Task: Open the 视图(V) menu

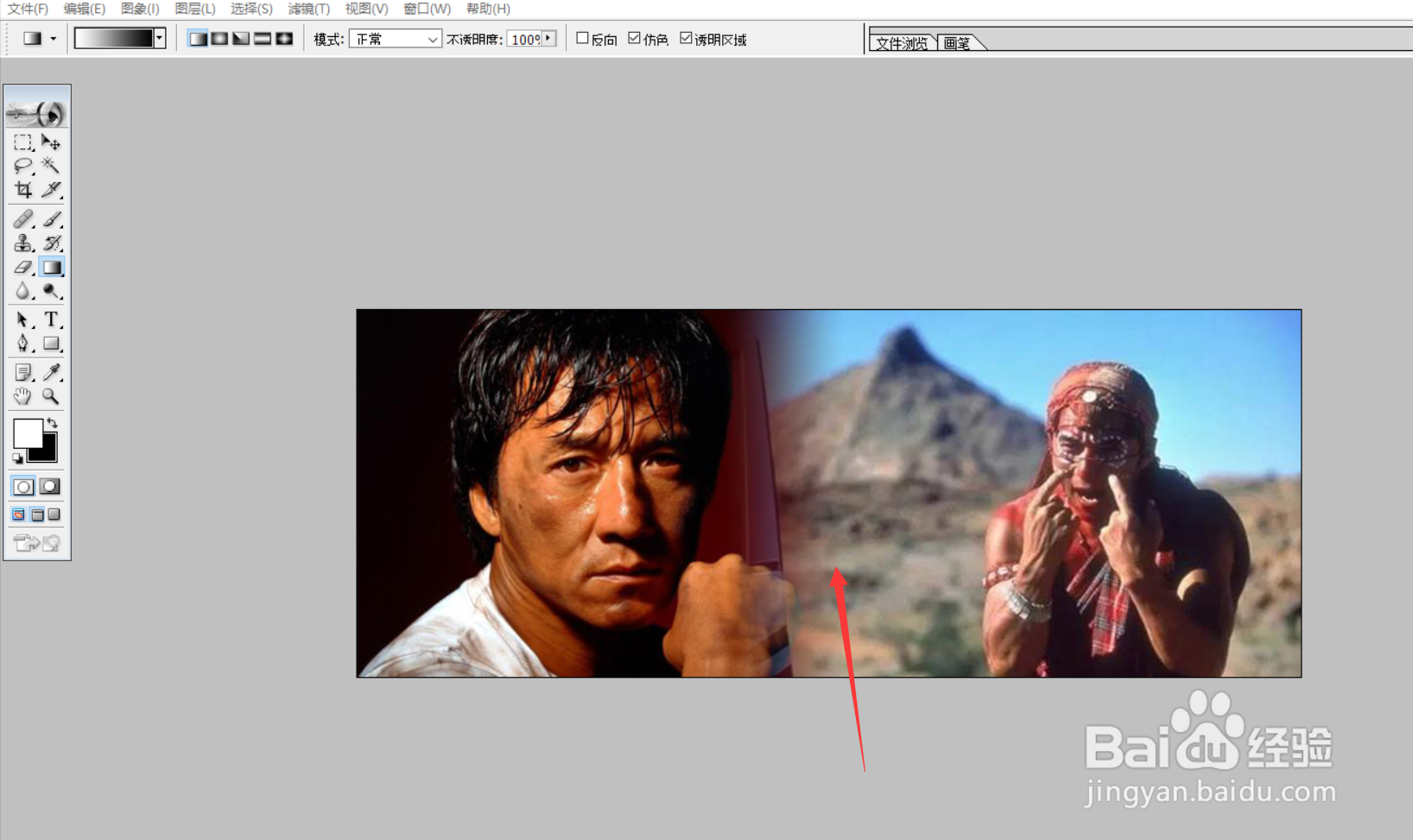Action: tap(366, 9)
